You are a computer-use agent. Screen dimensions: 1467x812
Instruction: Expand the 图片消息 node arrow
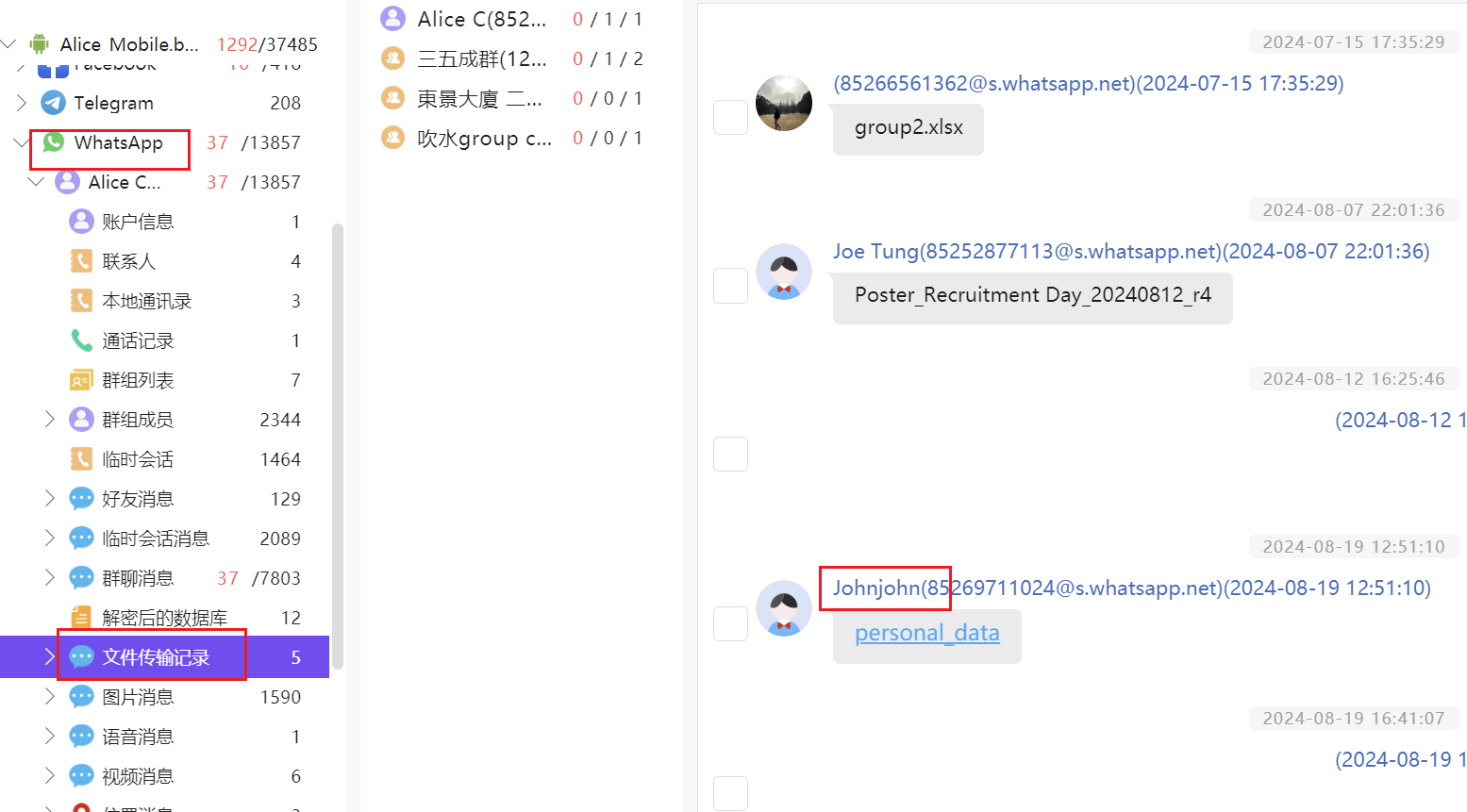50,697
